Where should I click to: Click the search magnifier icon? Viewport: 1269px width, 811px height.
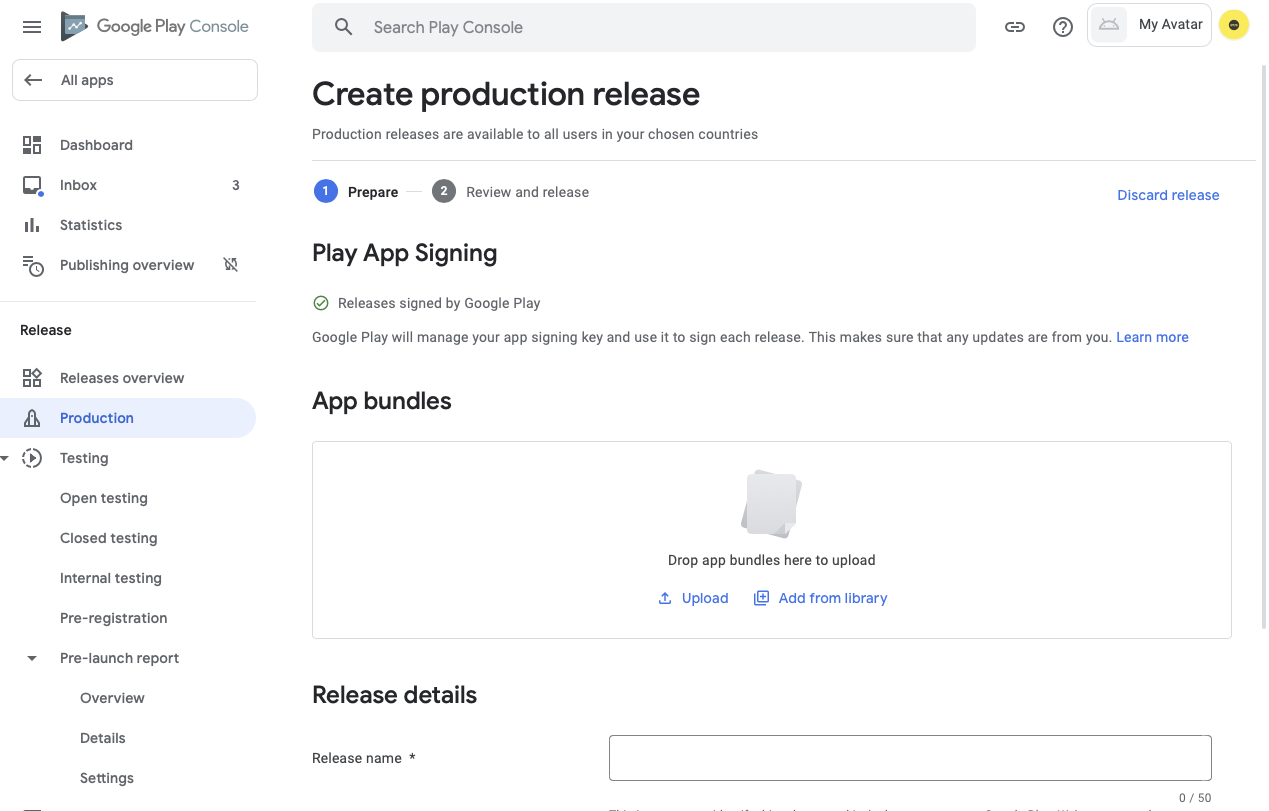343,27
